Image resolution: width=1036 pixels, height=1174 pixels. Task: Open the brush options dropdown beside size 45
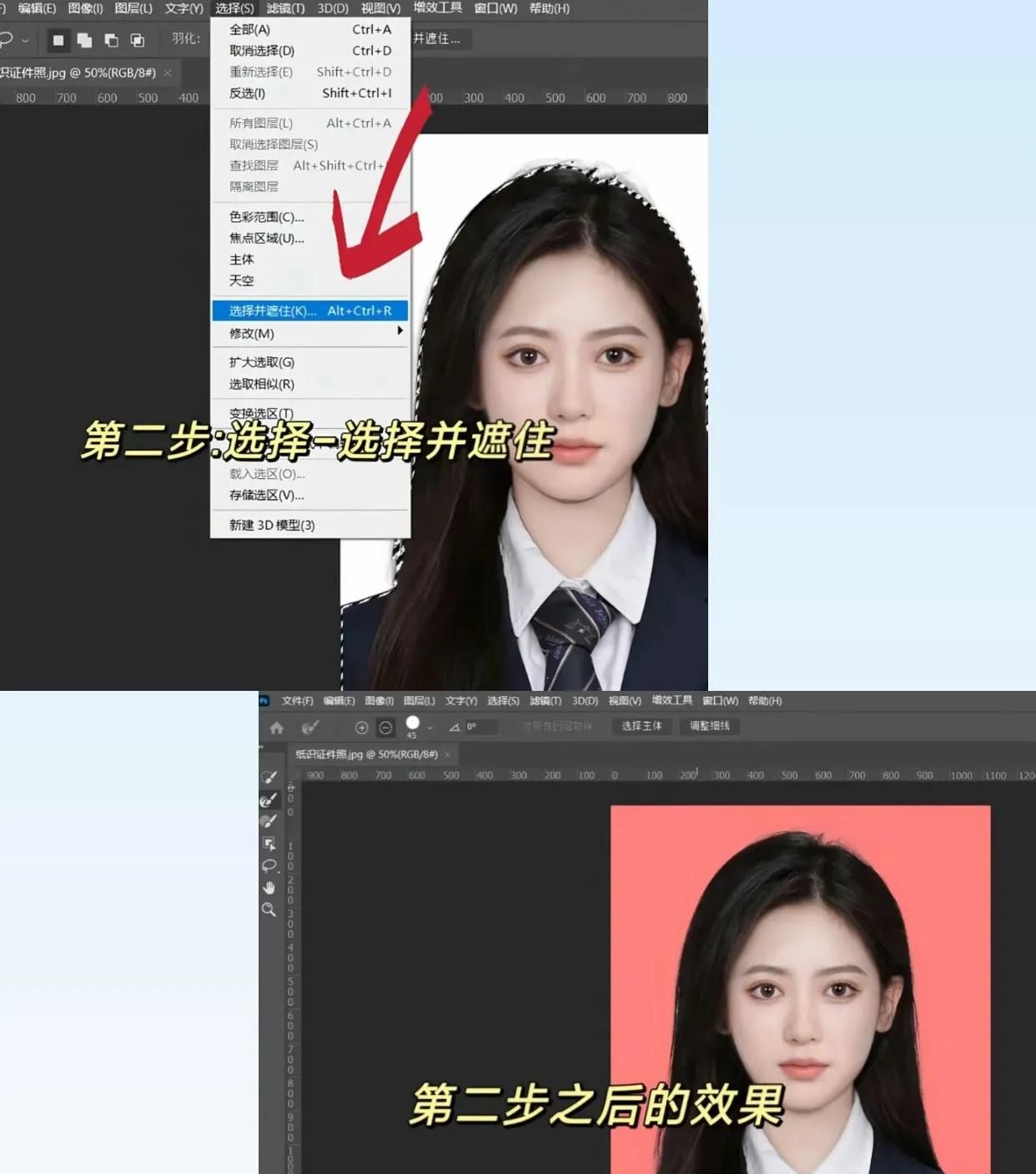tap(429, 727)
